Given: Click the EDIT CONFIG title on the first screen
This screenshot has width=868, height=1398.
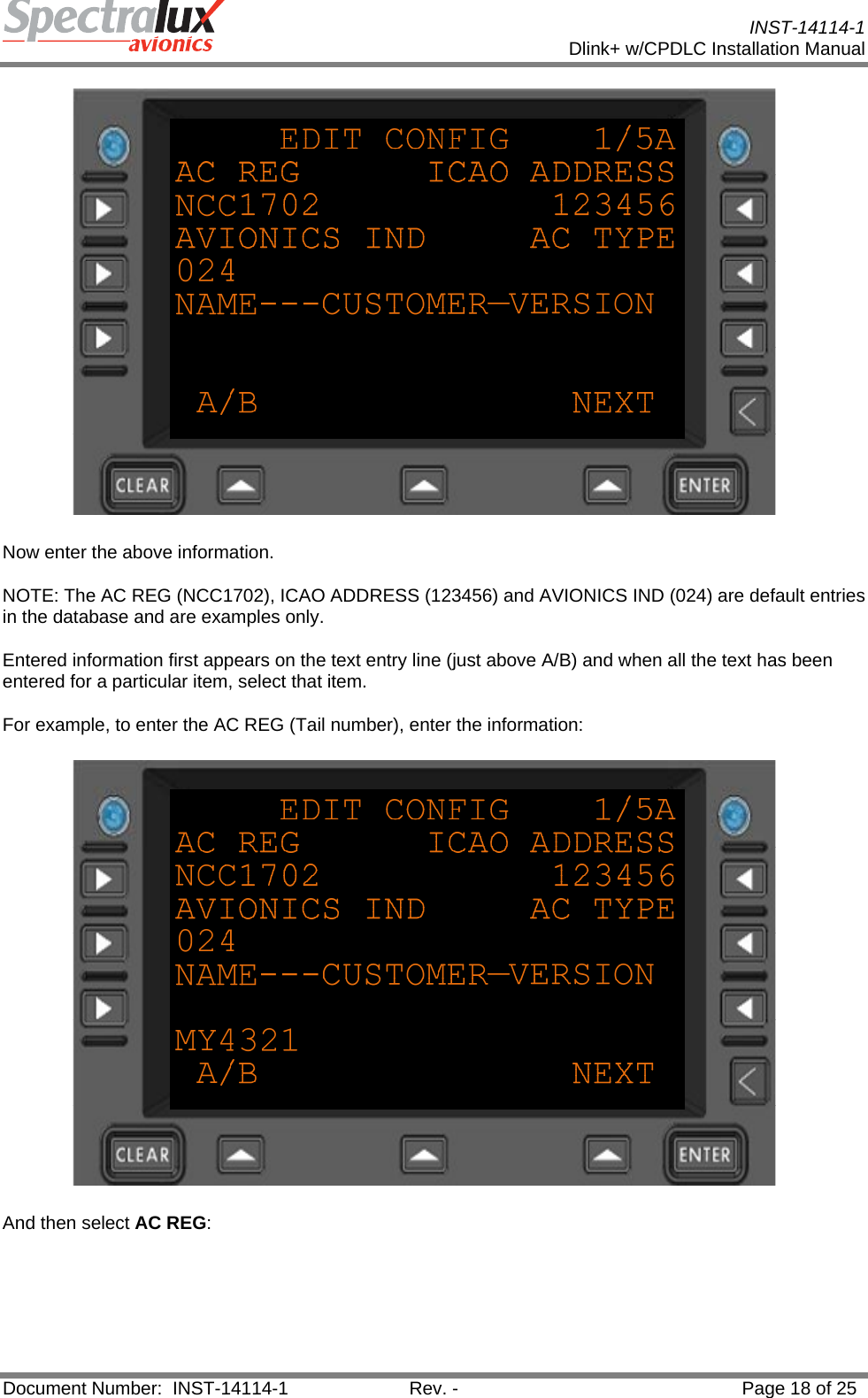Looking at the screenshot, I should pyautogui.click(x=395, y=140).
